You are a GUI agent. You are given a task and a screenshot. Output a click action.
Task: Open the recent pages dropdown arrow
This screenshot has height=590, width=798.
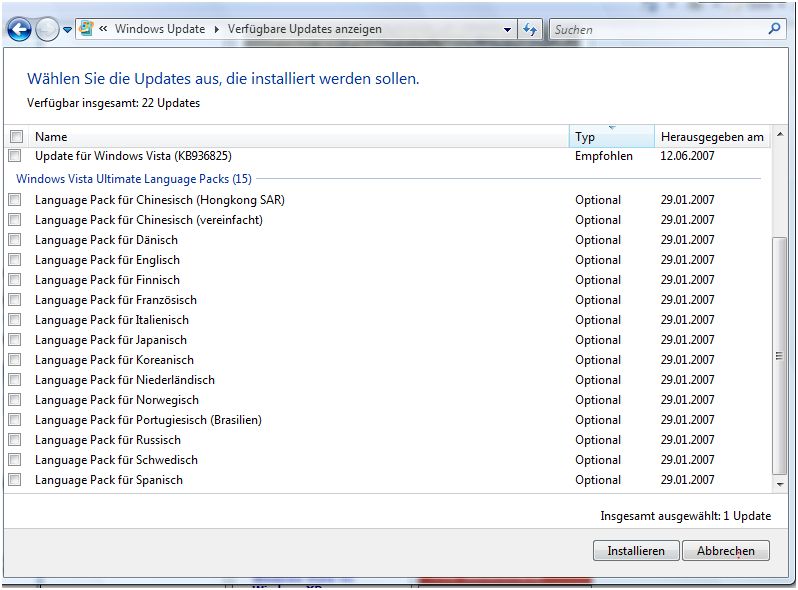tap(68, 30)
